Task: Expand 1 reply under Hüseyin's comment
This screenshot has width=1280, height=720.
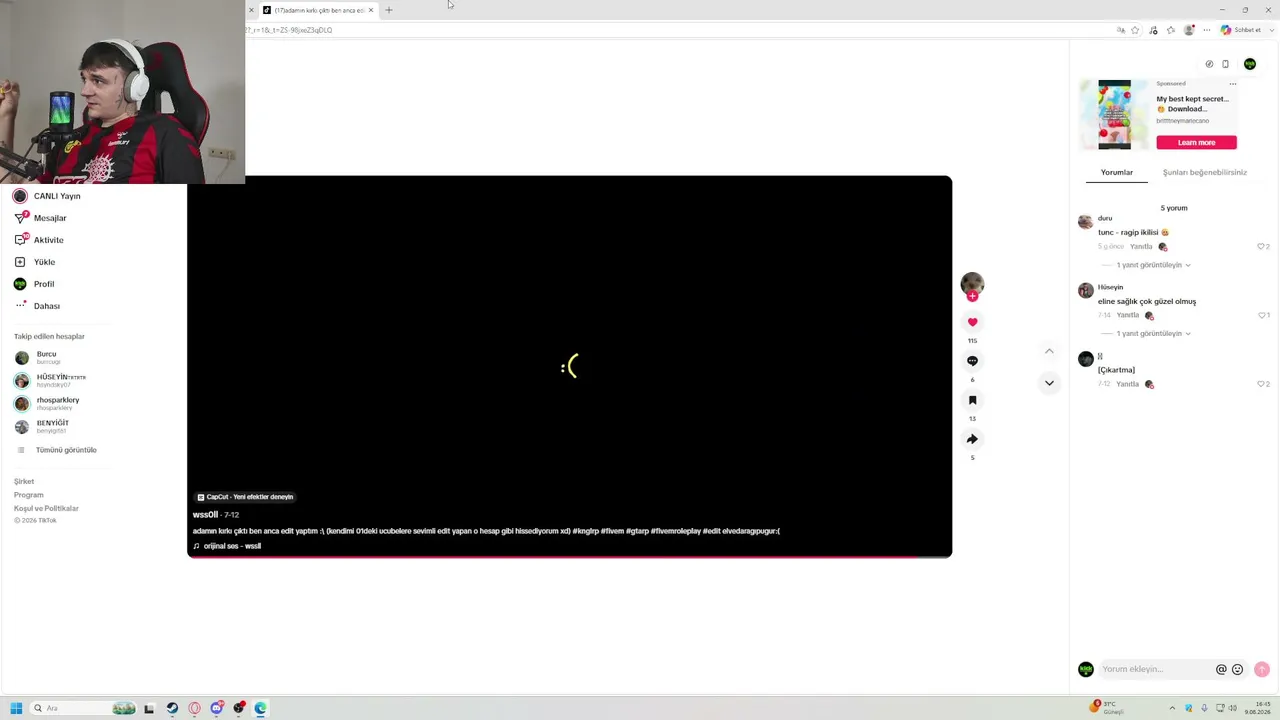Action: coord(1153,333)
